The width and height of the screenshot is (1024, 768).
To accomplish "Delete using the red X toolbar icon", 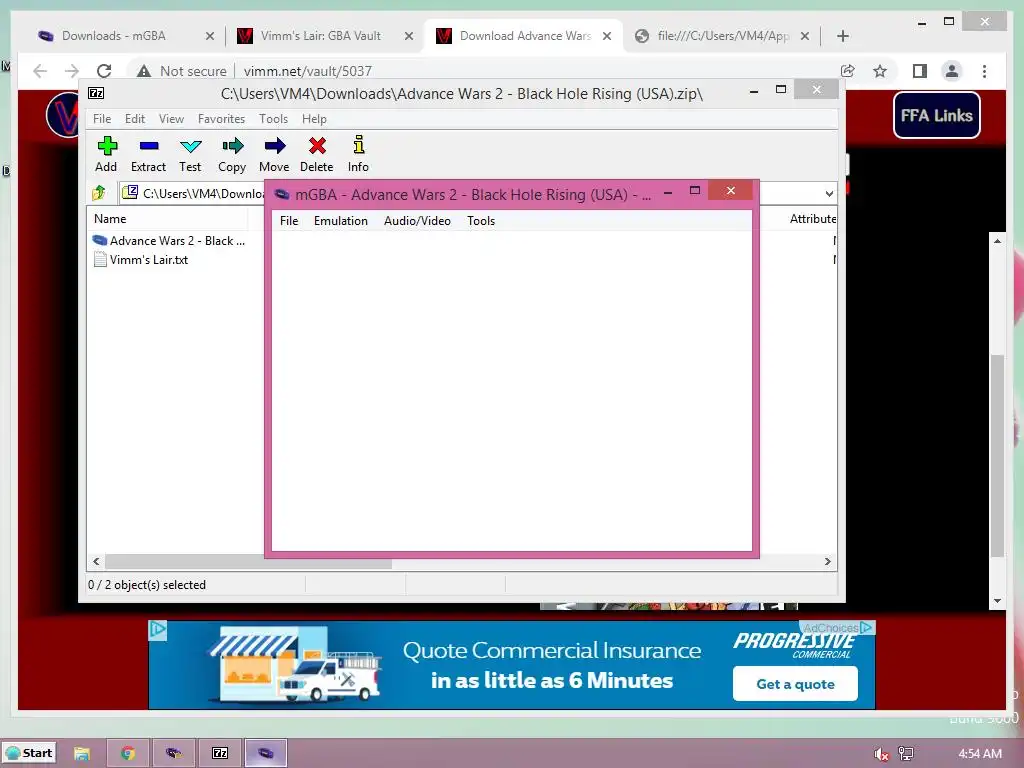I will pos(317,154).
